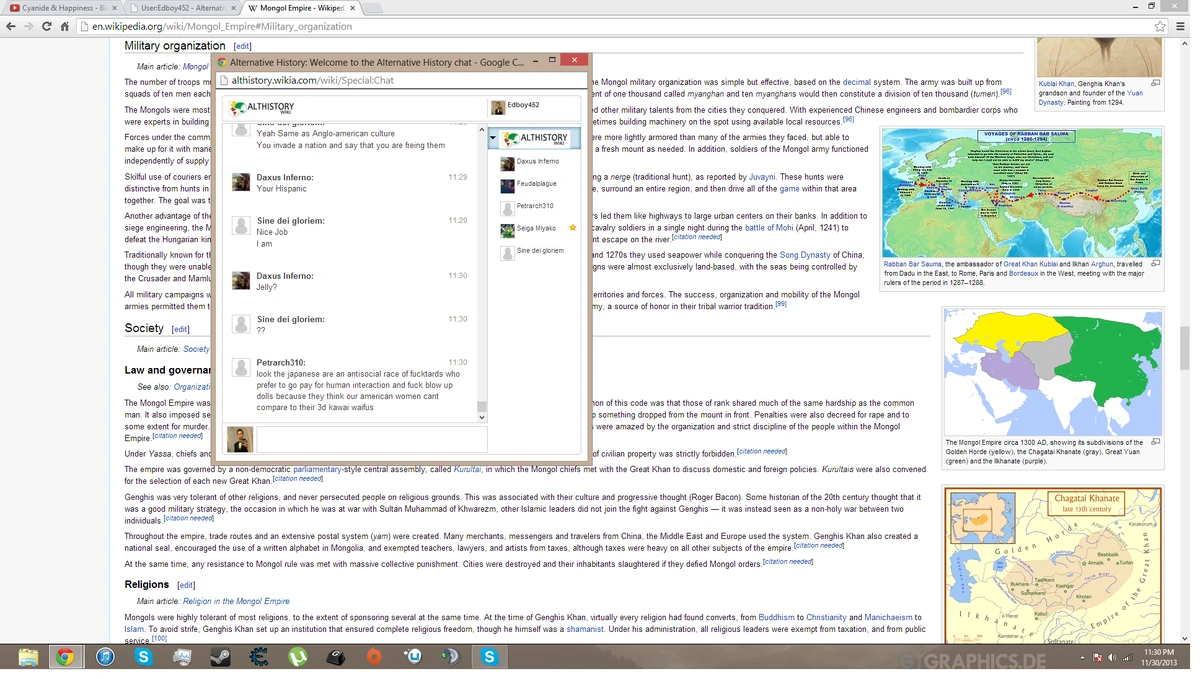1200x679 pixels.
Task: Open Steam from the taskbar
Action: 220,657
